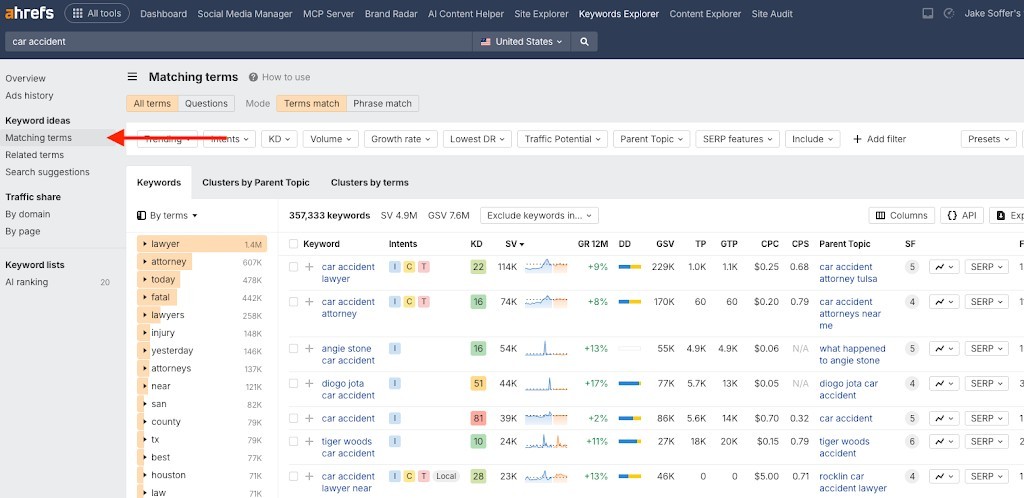Check the angie stone car accident checkbox

[x=293, y=349]
